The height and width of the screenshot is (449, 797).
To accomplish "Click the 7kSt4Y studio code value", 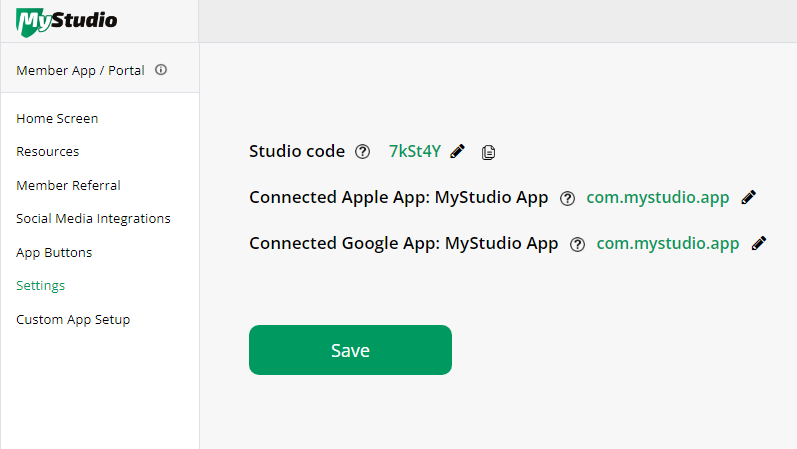I will (x=415, y=151).
